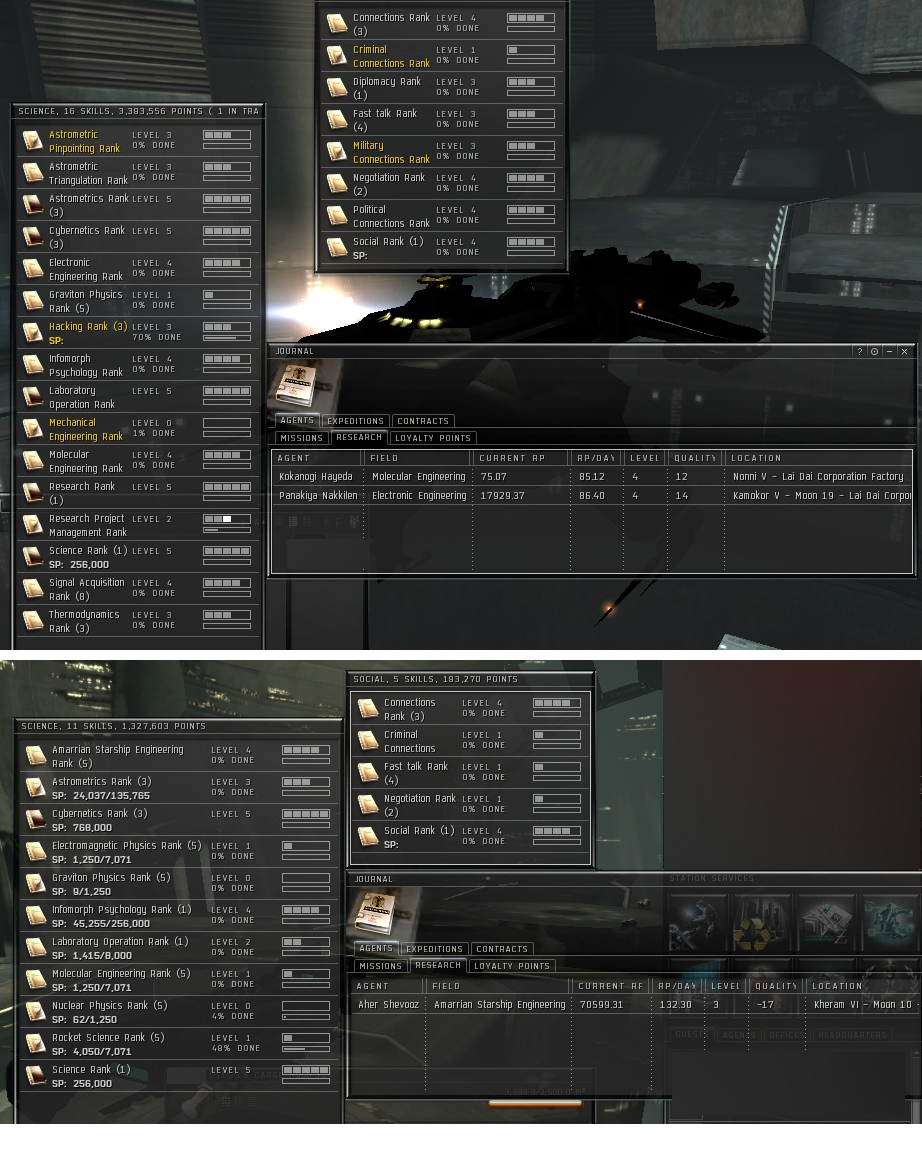
Task: Sort by Location header above Nonni V
Action: point(818,458)
